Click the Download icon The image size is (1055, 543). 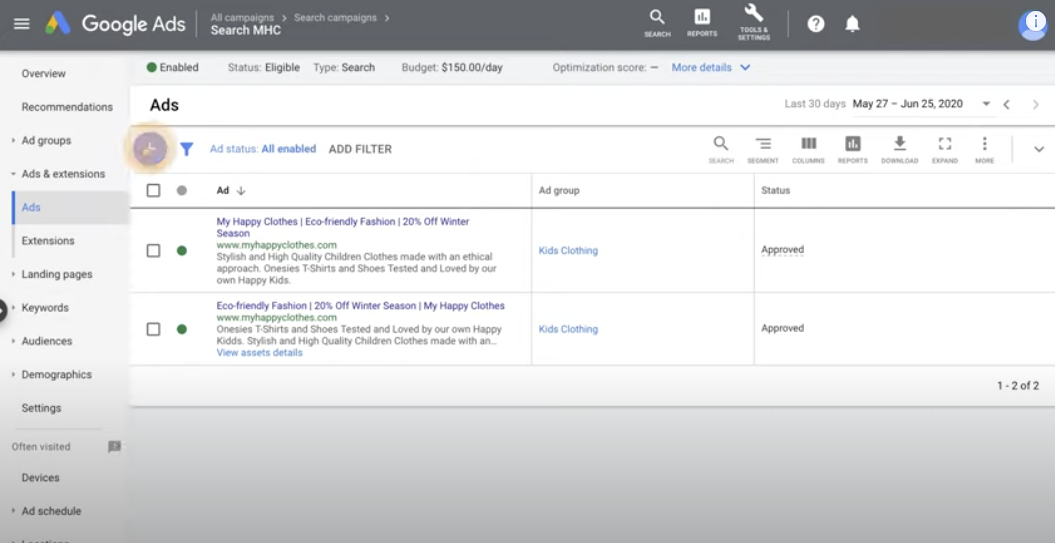coord(900,149)
